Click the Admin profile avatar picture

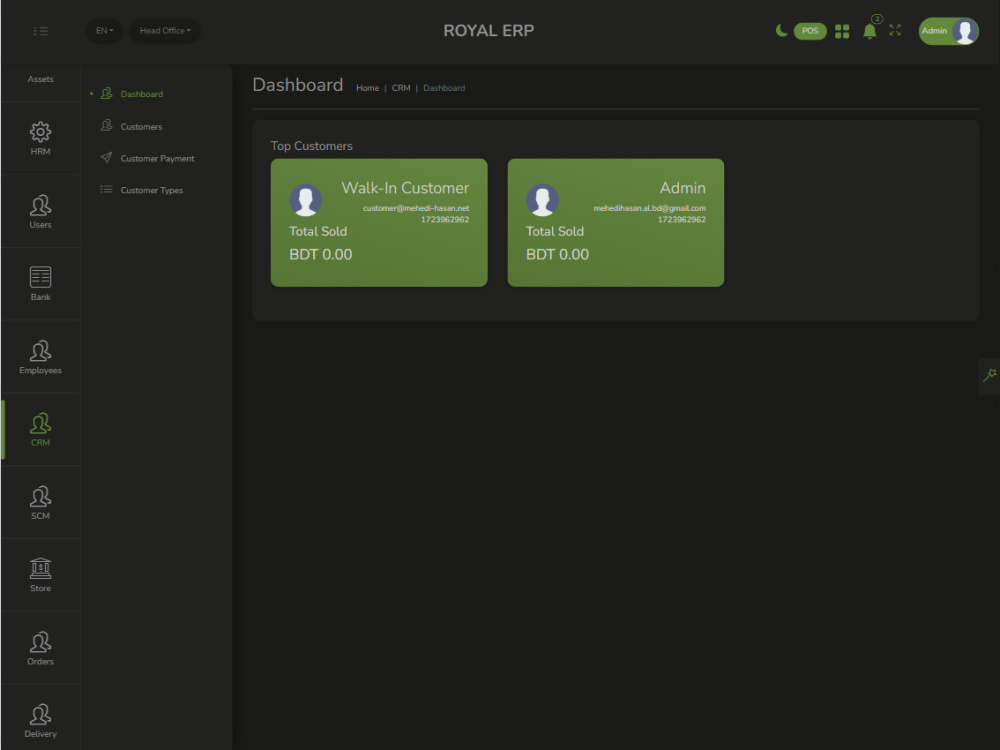click(965, 31)
